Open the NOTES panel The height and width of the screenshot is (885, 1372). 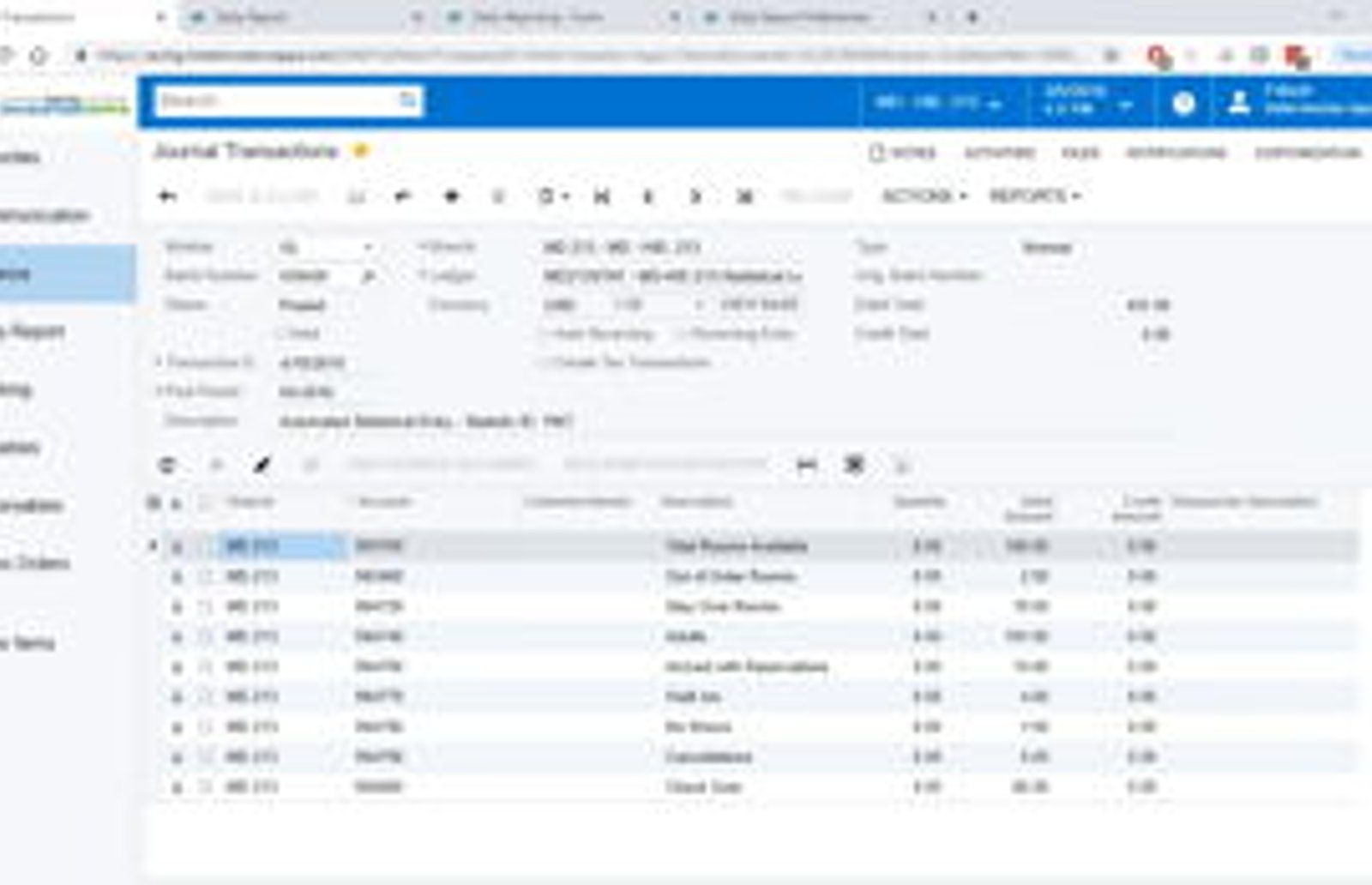click(902, 153)
